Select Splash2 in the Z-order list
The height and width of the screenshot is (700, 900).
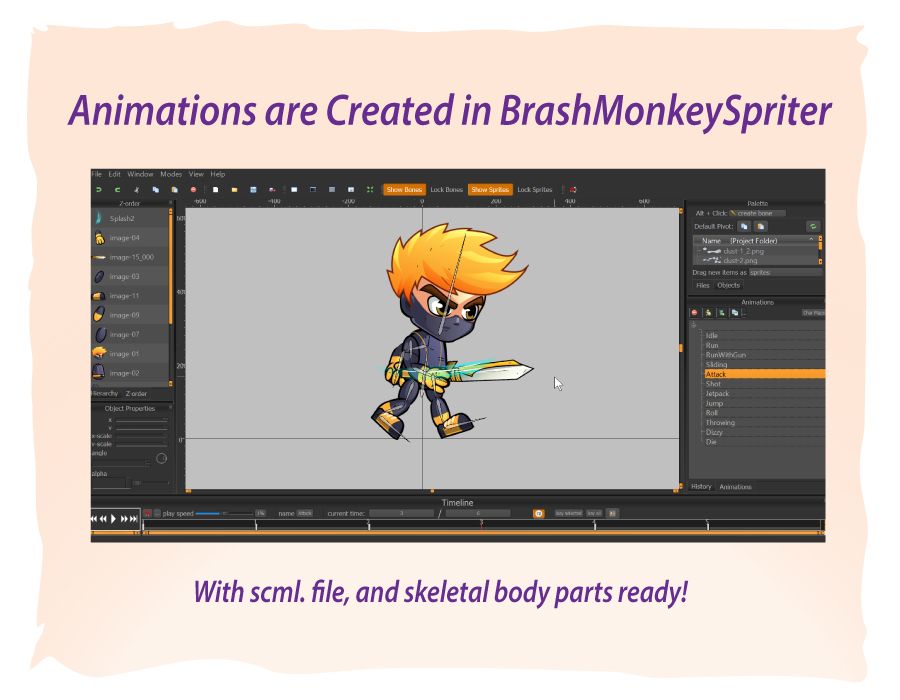(x=130, y=218)
